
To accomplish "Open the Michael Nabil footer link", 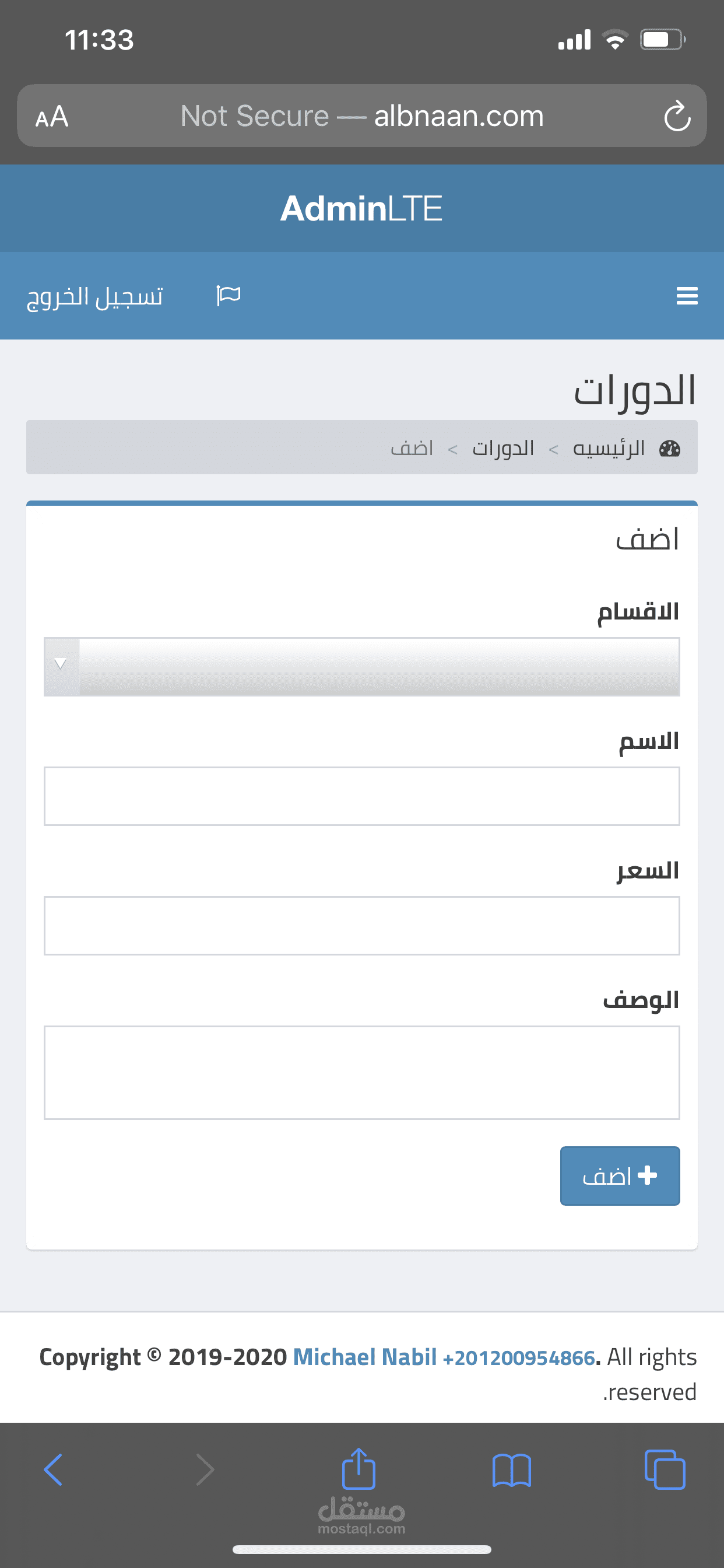I will pos(365,1357).
